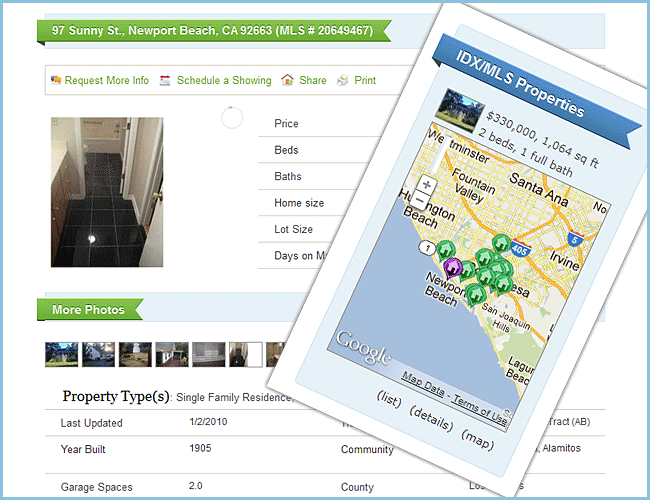Click the More Photos heading banner
The width and height of the screenshot is (650, 500).
coord(90,309)
